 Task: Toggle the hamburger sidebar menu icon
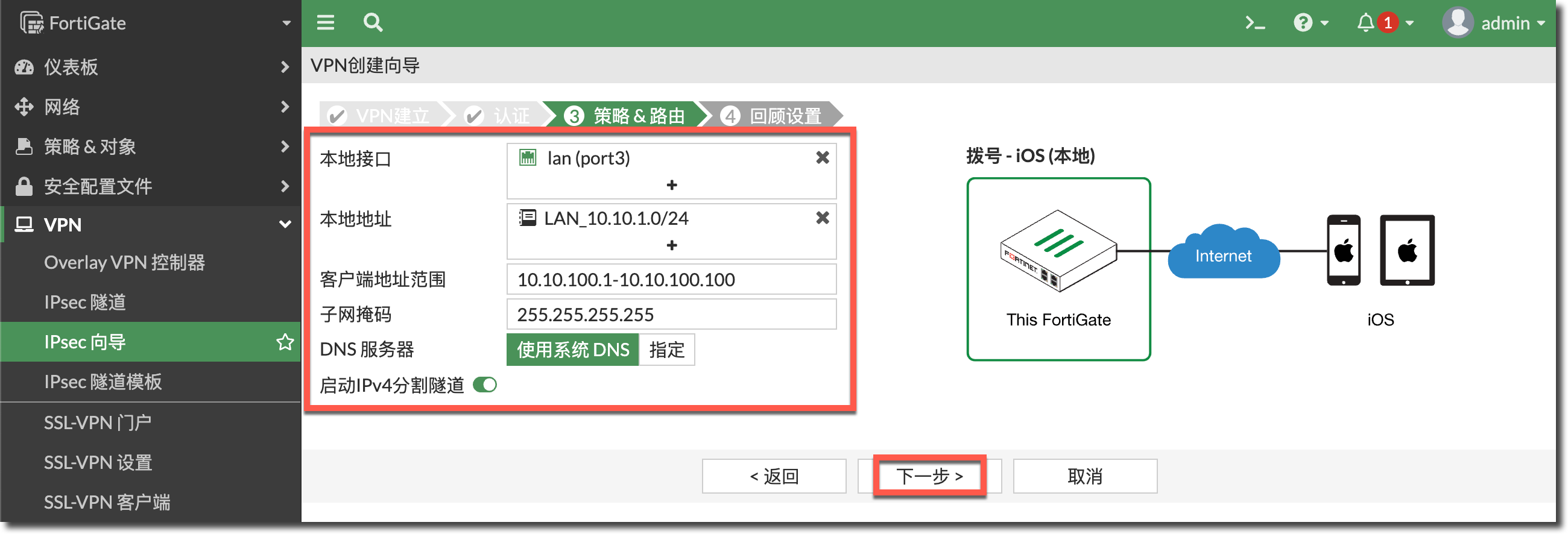tap(326, 23)
